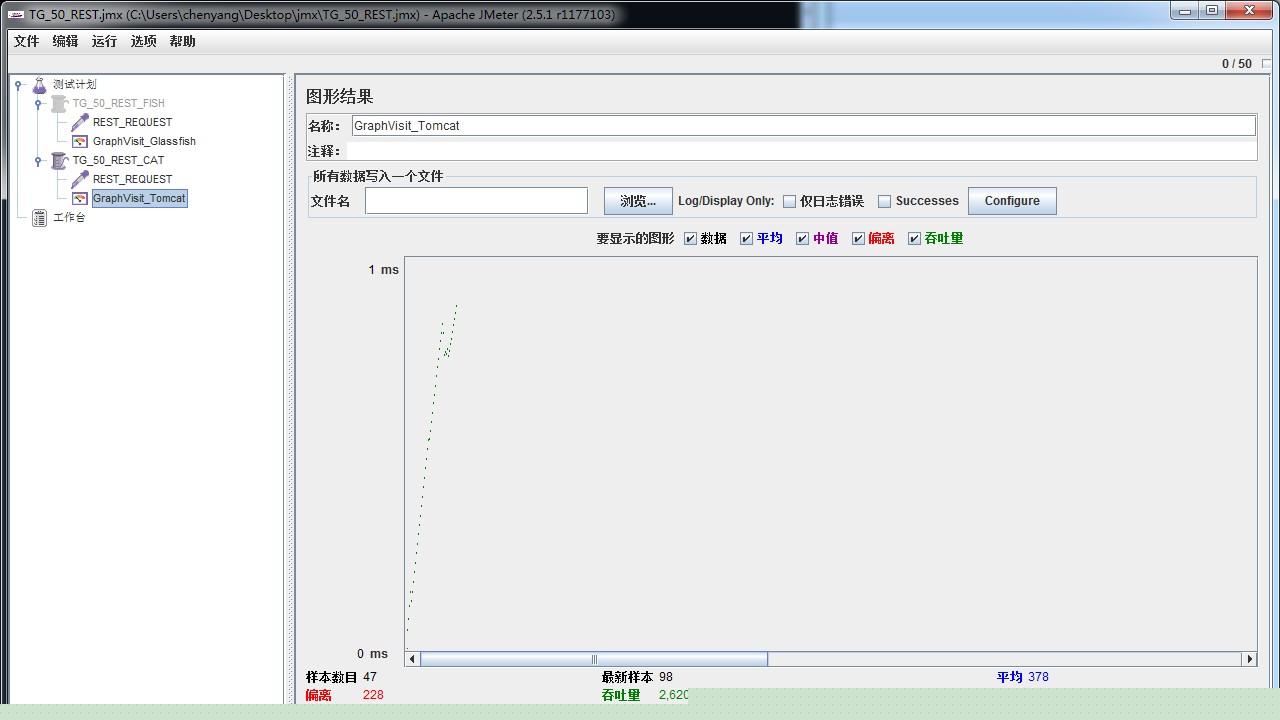Open the 运行 menu
This screenshot has width=1280, height=720.
point(104,41)
